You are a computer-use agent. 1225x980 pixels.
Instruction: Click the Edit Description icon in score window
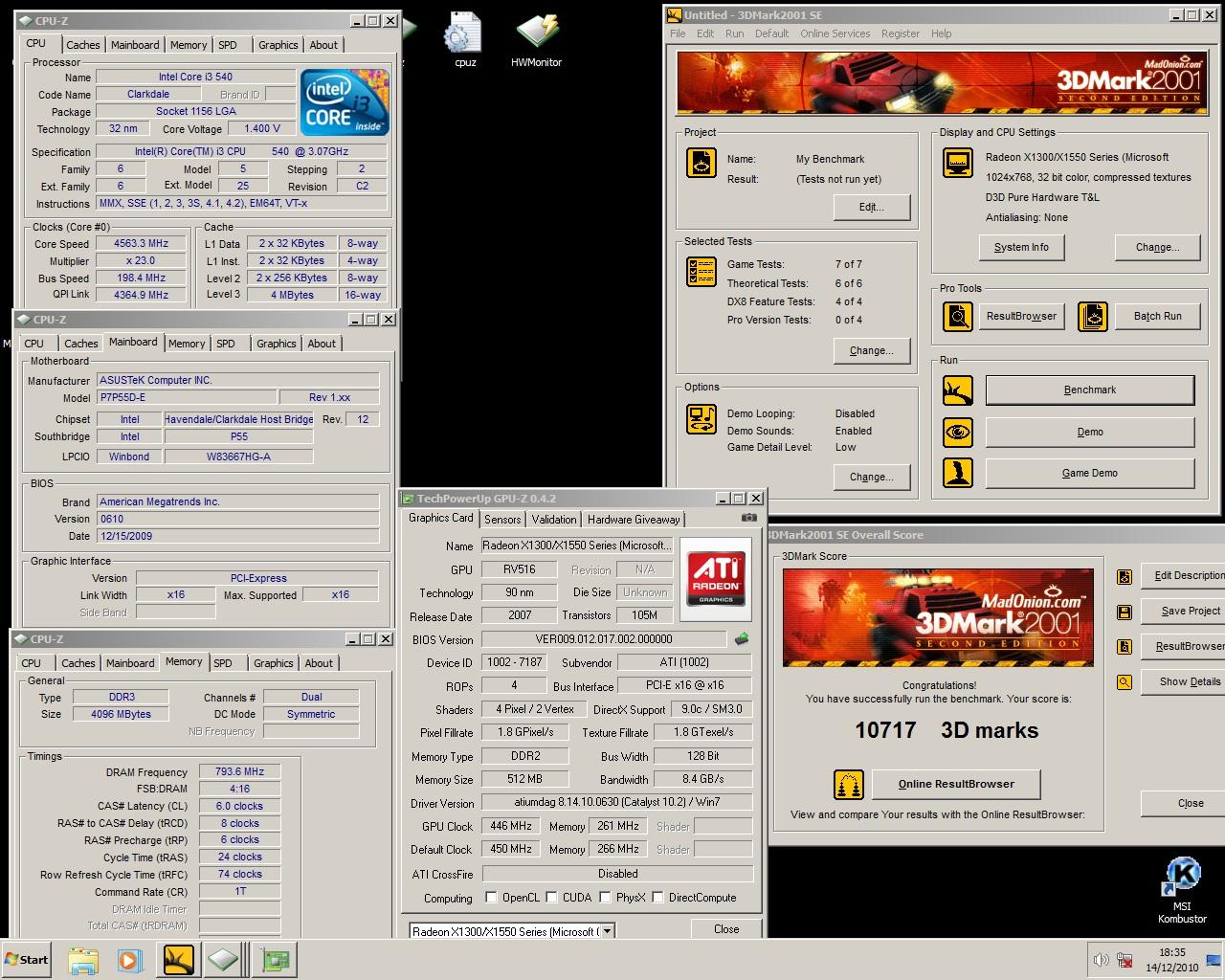(x=1125, y=576)
